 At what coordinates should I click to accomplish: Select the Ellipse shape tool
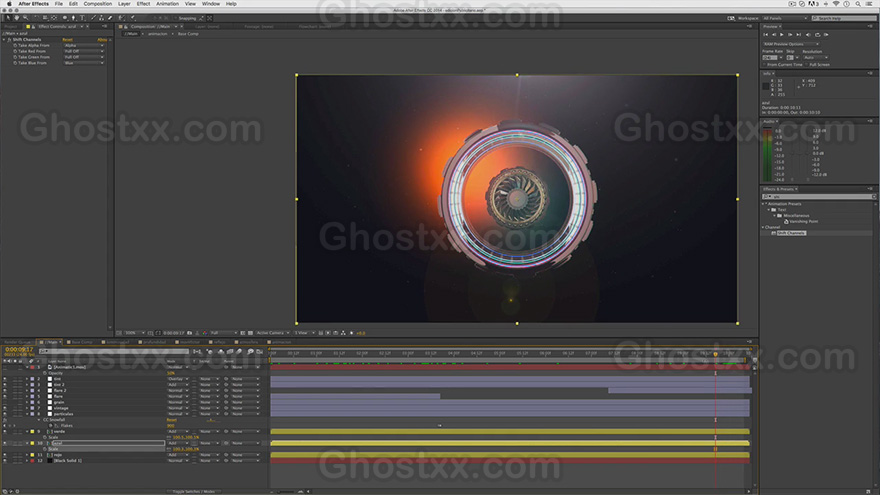65,18
